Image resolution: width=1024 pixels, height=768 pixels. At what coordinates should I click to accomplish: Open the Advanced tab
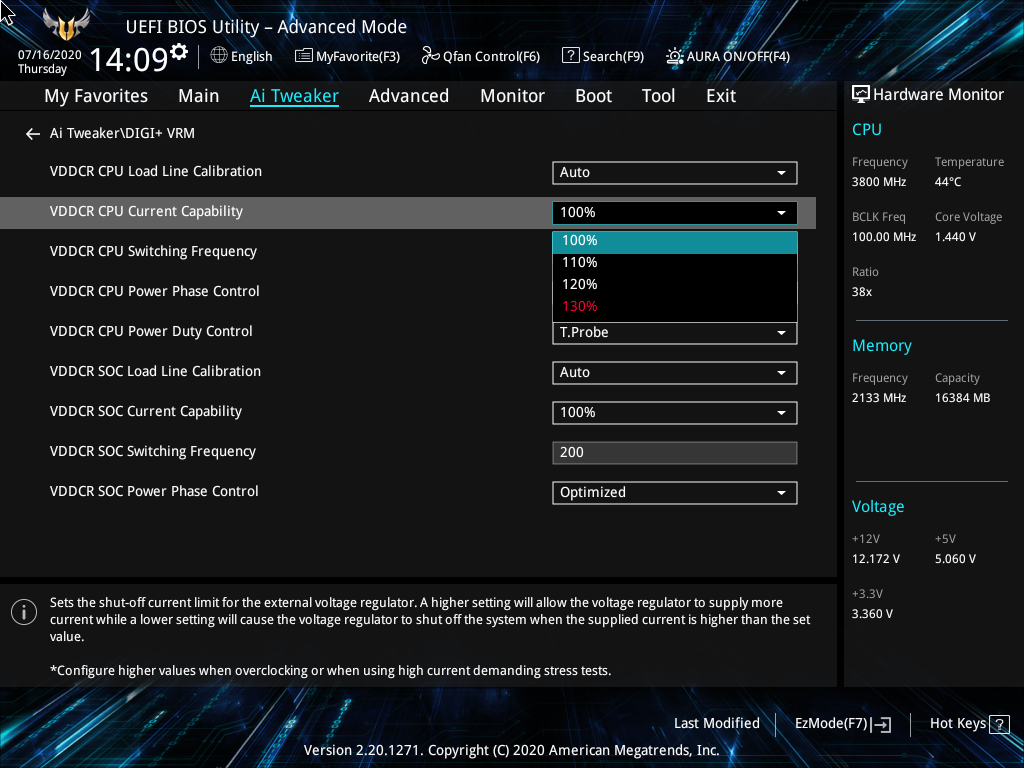(x=409, y=96)
